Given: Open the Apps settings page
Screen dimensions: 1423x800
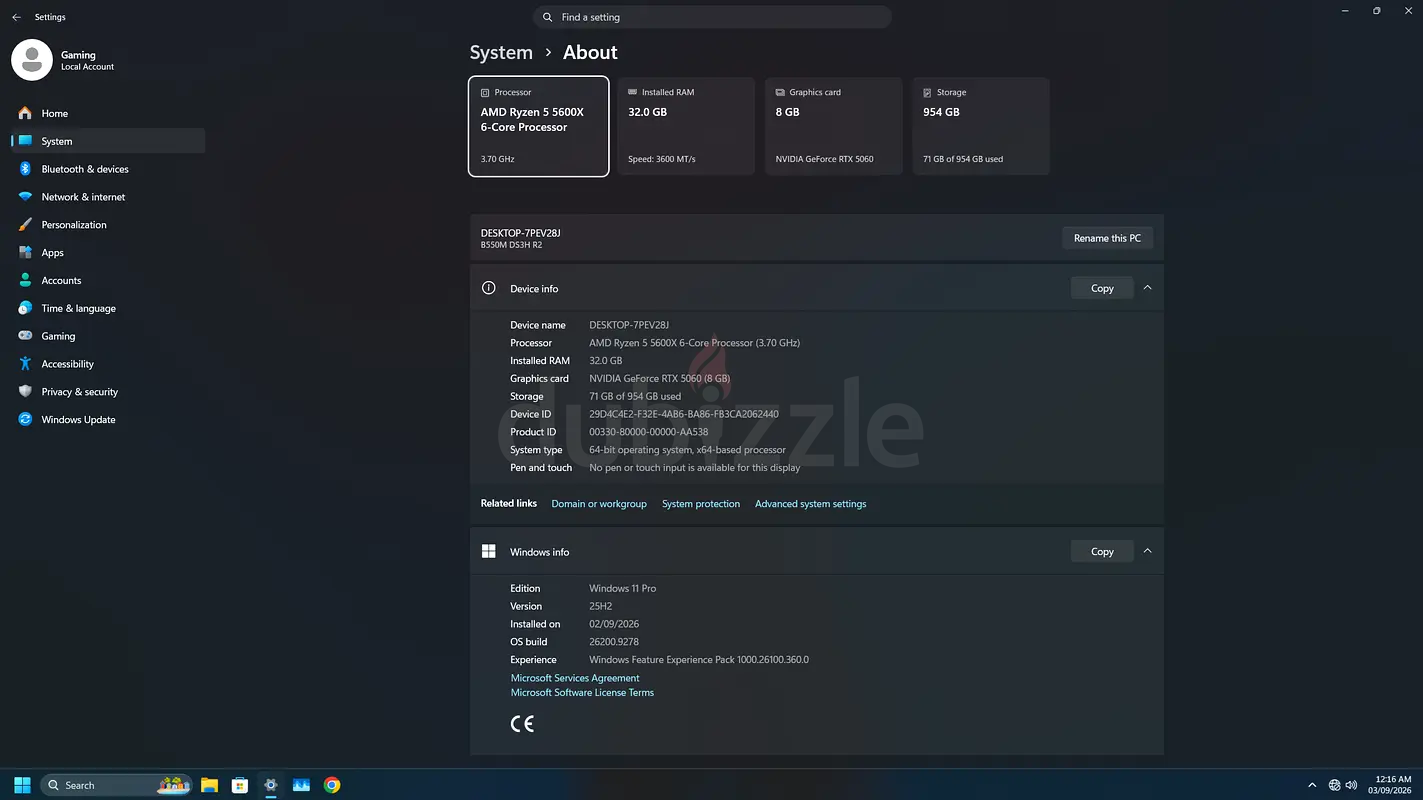Looking at the screenshot, I should click(108, 253).
